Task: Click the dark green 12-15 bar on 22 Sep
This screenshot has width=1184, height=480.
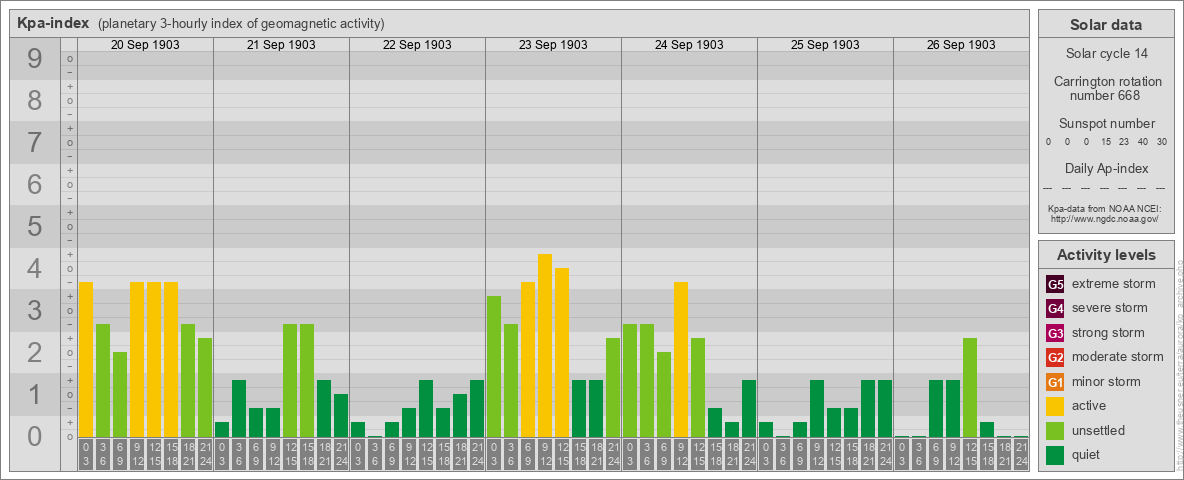Action: tap(426, 408)
